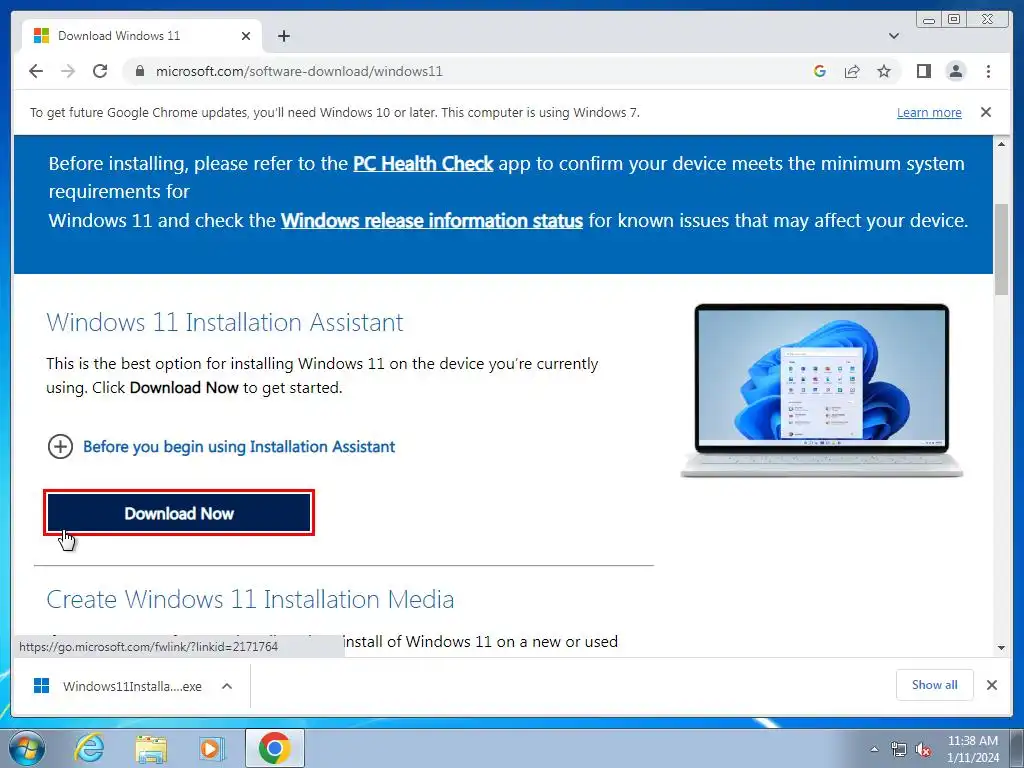Screen dimensions: 1024x768
Task: Click the scrollbar up arrow
Action: (x=1001, y=144)
